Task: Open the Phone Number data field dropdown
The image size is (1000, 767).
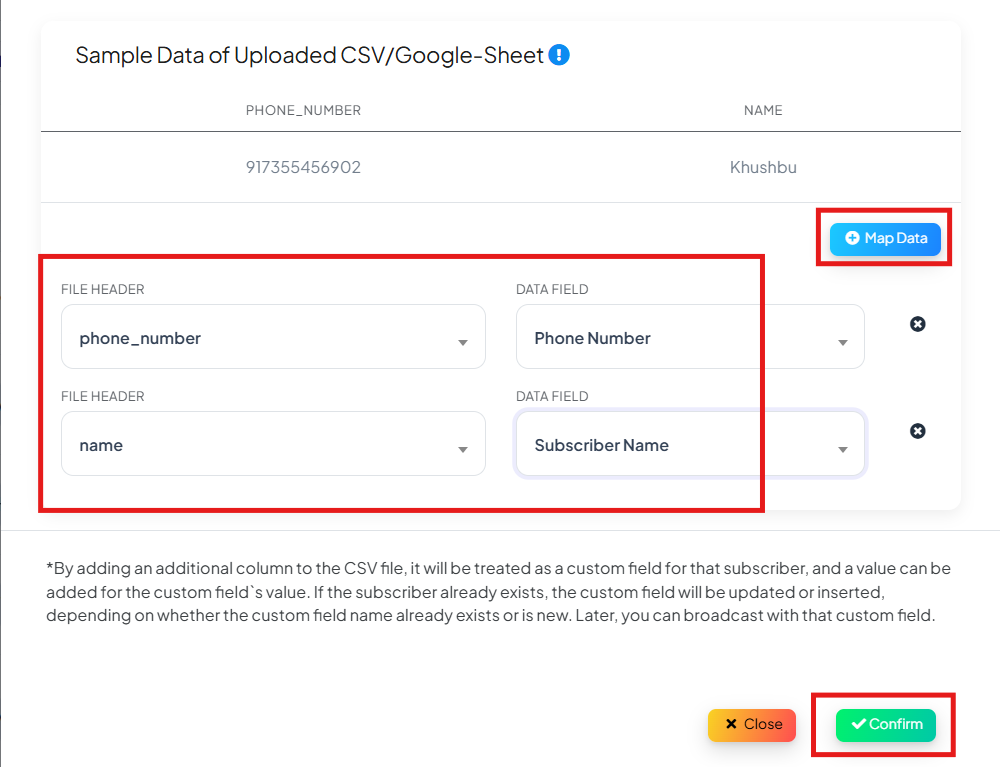Action: (690, 337)
